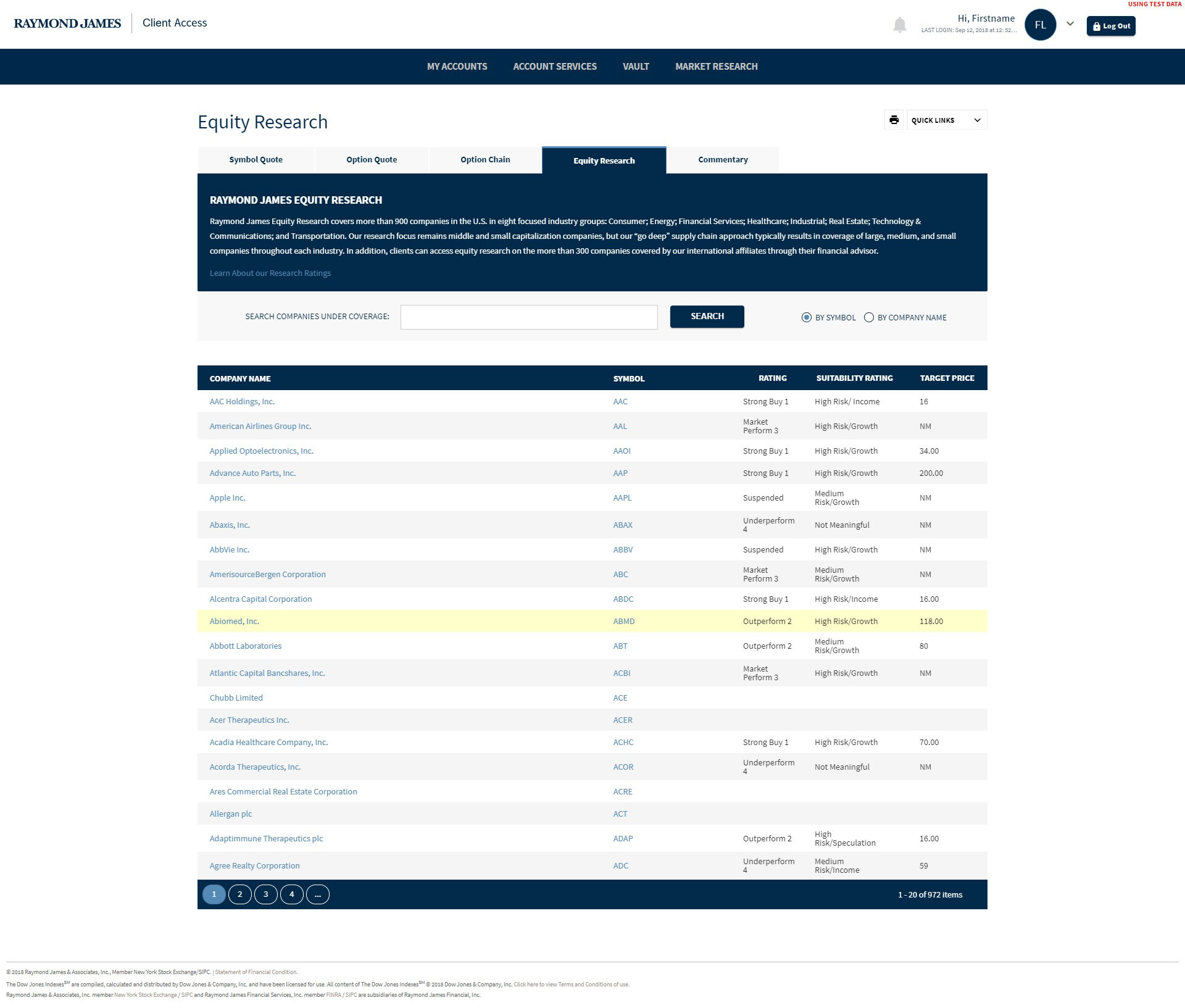
Task: Click the ACER symbol link
Action: 623,720
